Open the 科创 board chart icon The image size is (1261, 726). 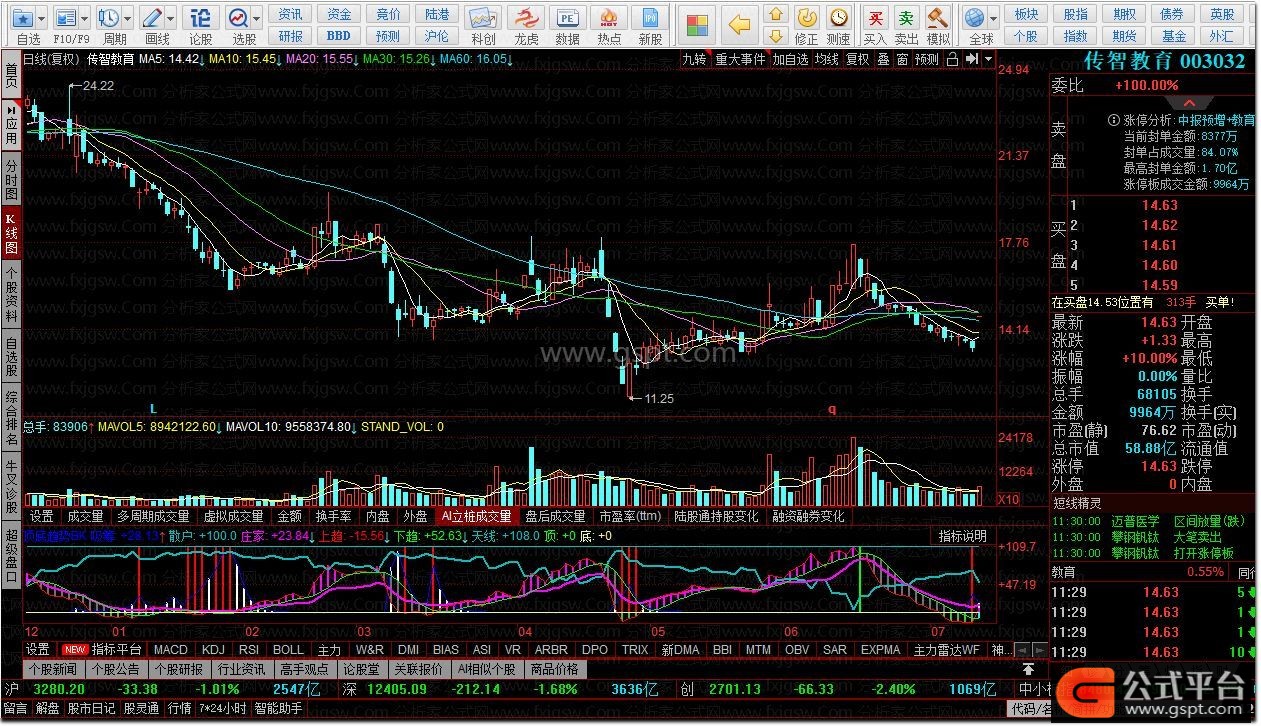point(483,18)
